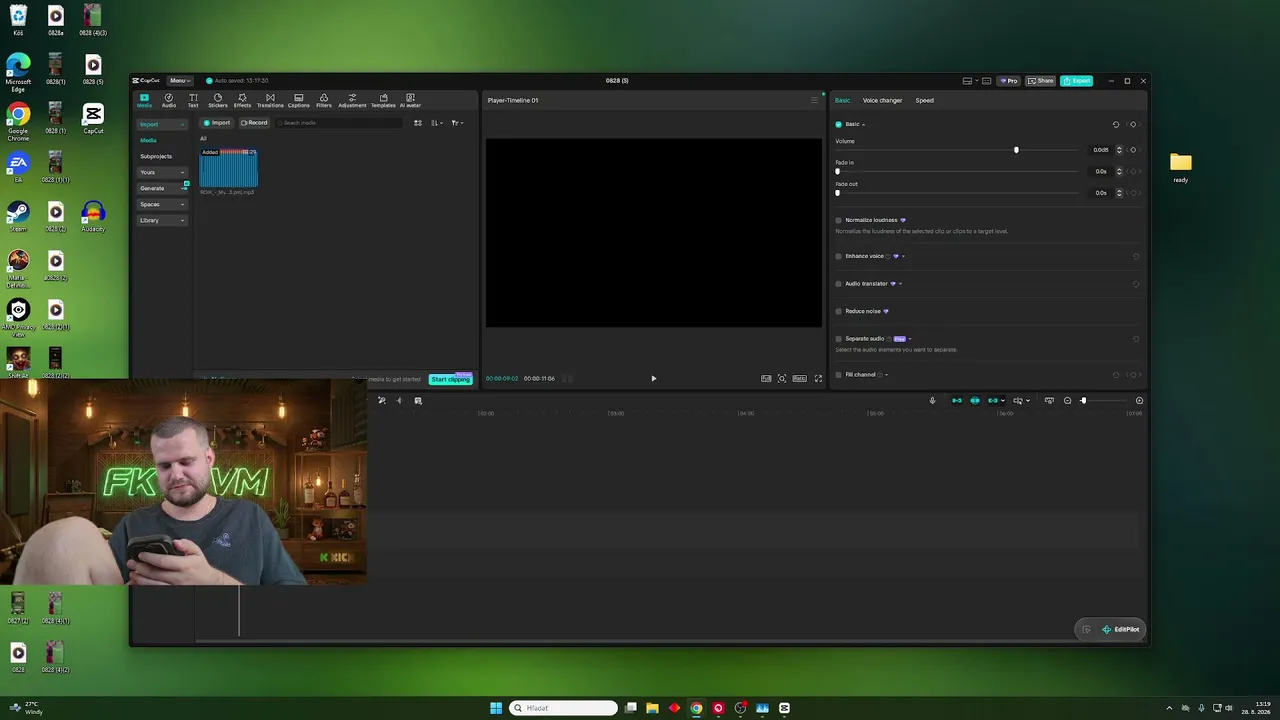Open Audacity desktop shortcut
The height and width of the screenshot is (720, 1280).
(x=93, y=216)
